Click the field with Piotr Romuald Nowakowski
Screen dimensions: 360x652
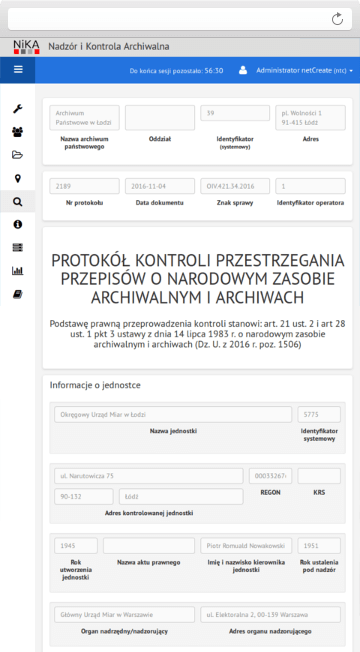point(246,546)
